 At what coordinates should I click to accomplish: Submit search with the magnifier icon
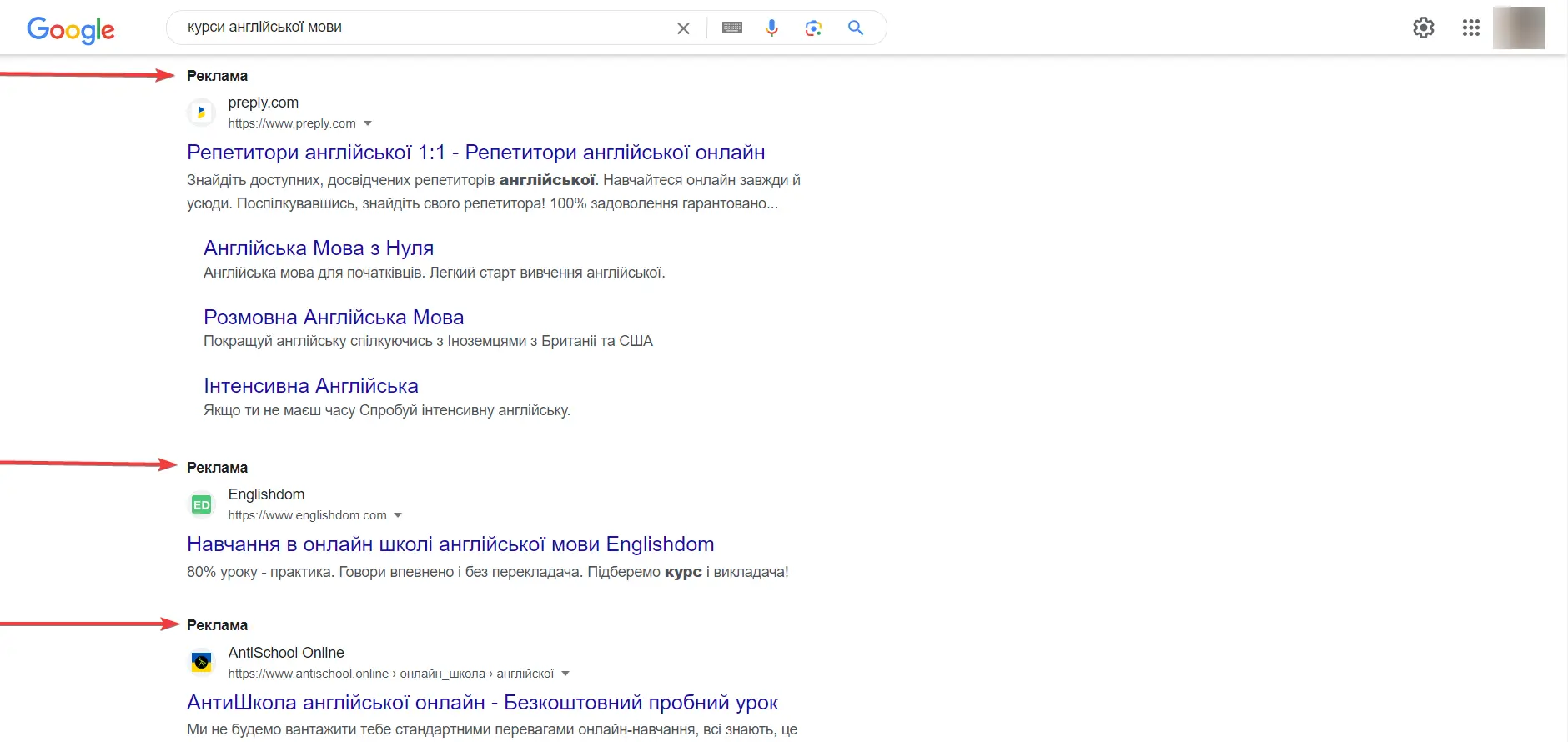coord(855,28)
